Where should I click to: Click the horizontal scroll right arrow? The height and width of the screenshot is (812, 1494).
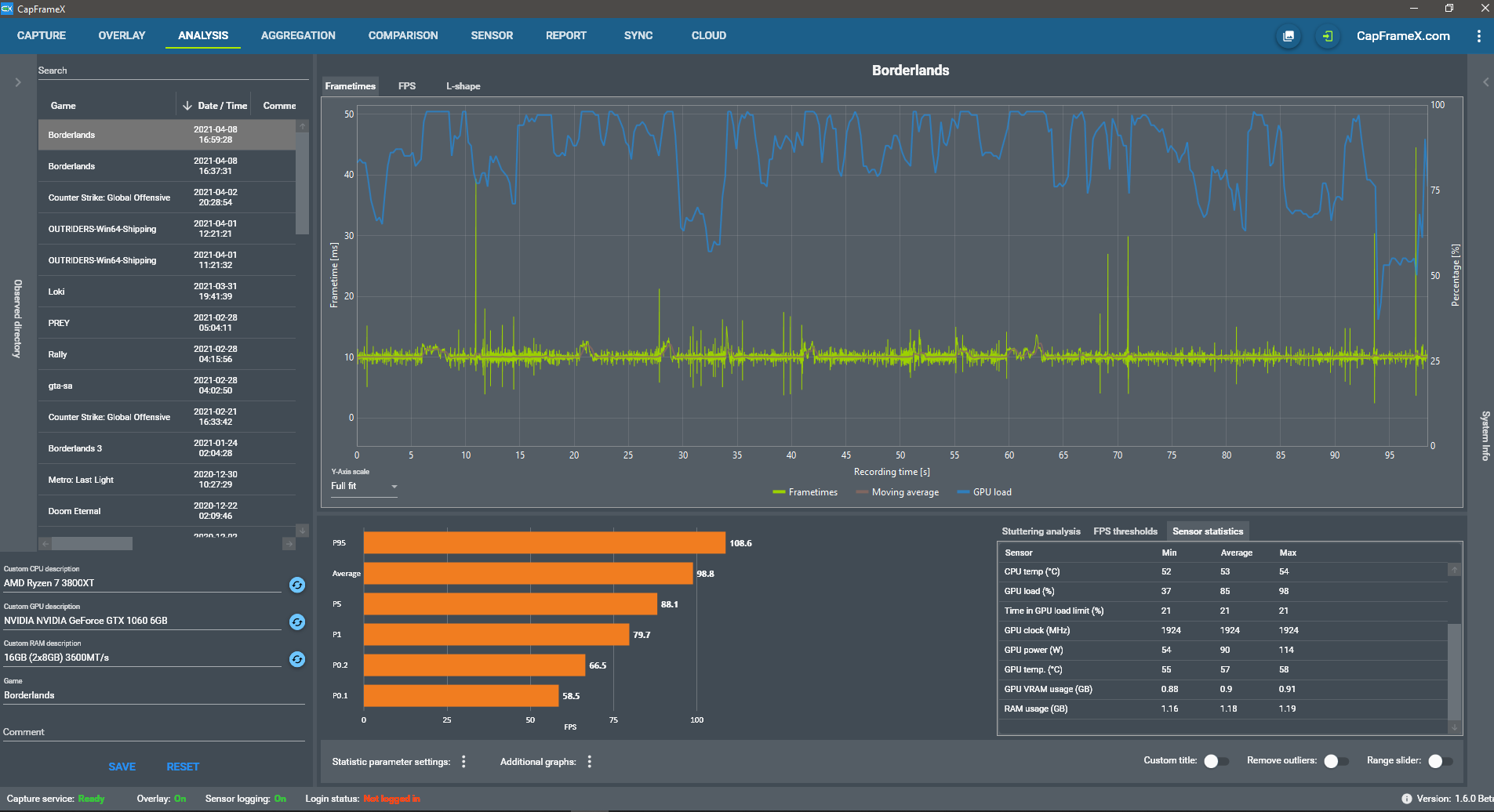[x=289, y=544]
